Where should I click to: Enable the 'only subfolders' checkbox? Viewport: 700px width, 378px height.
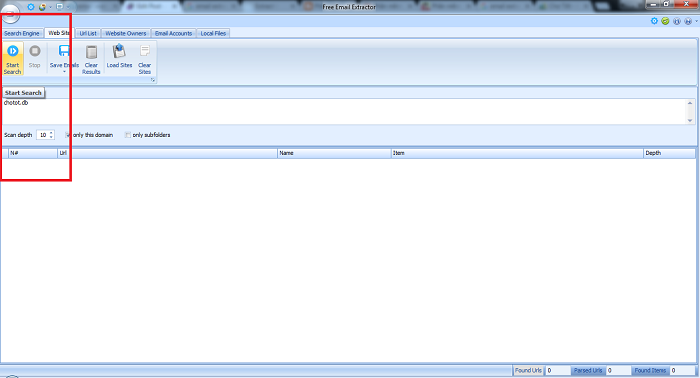coord(128,135)
